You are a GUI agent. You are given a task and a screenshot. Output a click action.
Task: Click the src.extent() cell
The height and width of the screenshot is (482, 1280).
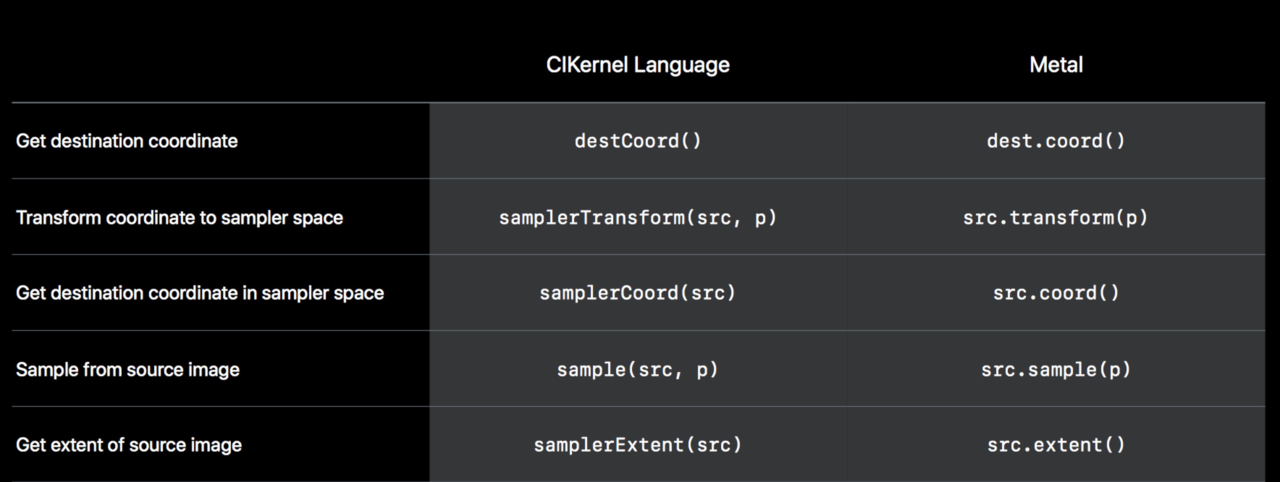[1056, 445]
